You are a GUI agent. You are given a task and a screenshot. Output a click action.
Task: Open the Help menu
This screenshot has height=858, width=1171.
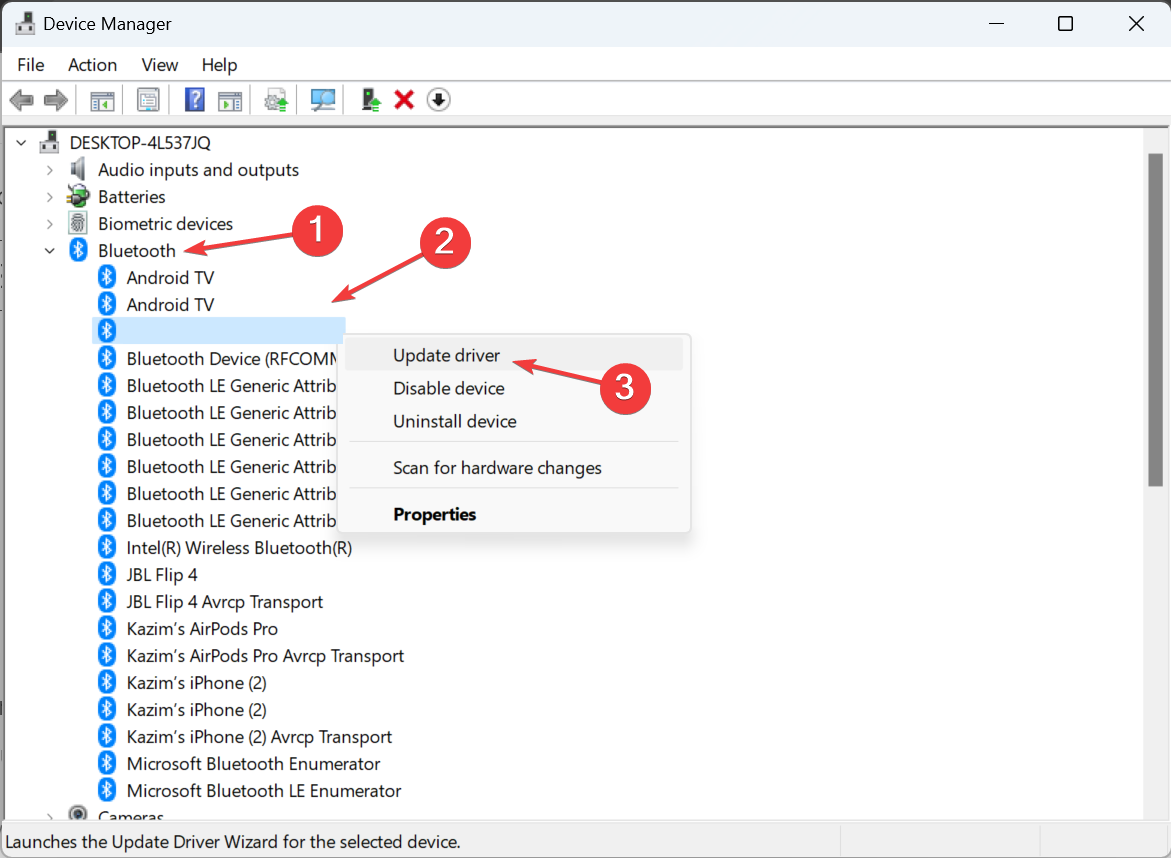(x=220, y=65)
